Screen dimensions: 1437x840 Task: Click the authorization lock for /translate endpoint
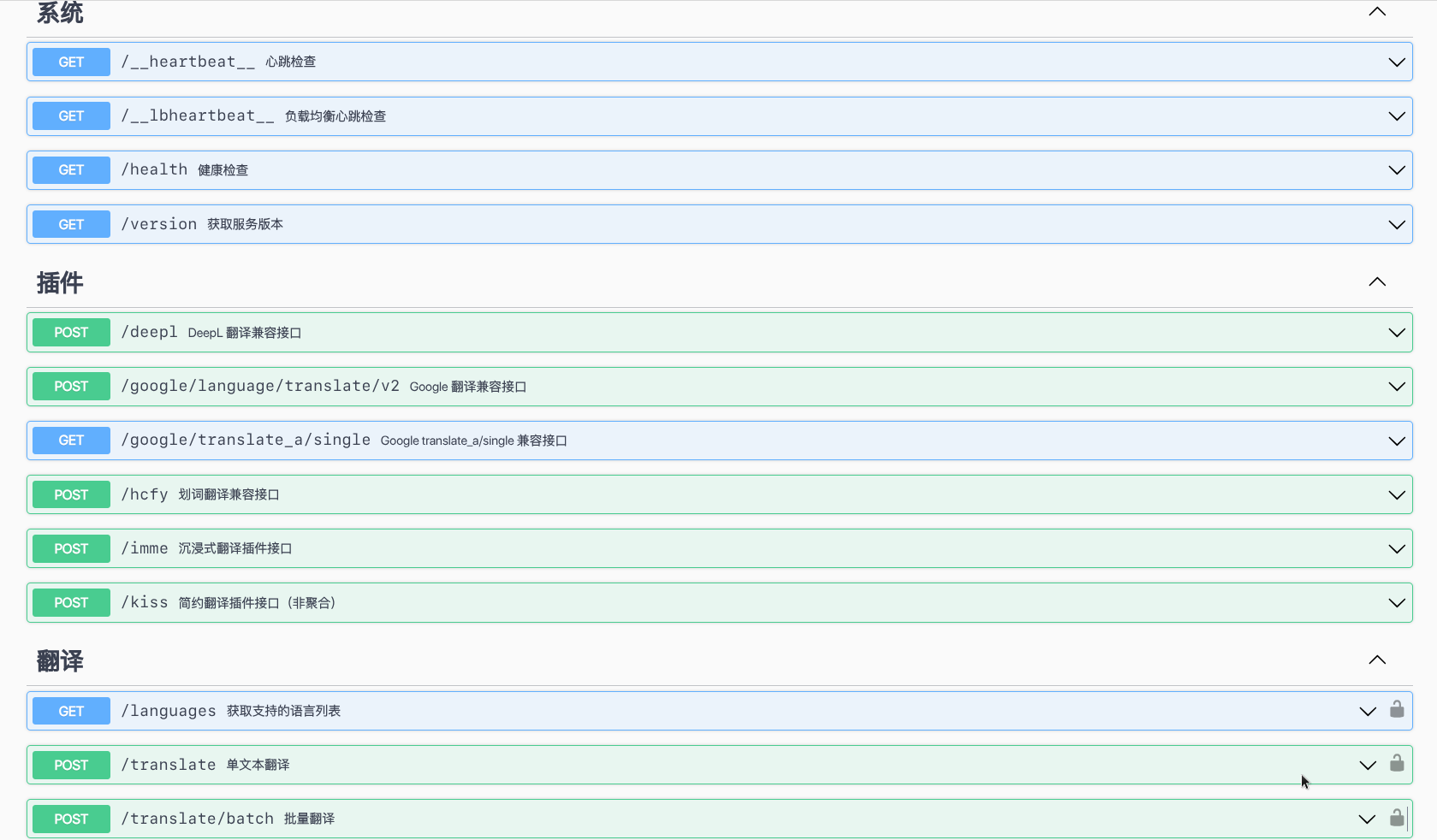1397,763
